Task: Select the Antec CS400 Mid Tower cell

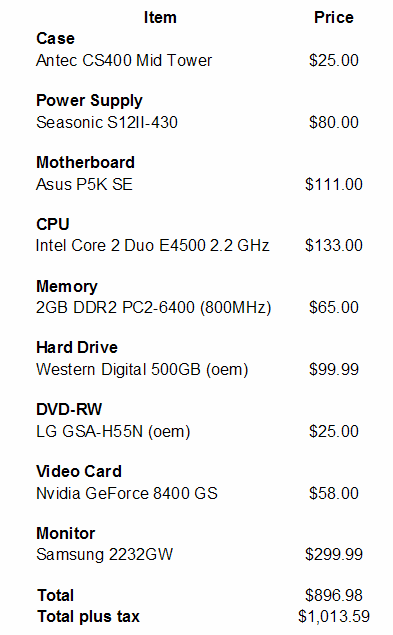Action: (x=124, y=60)
